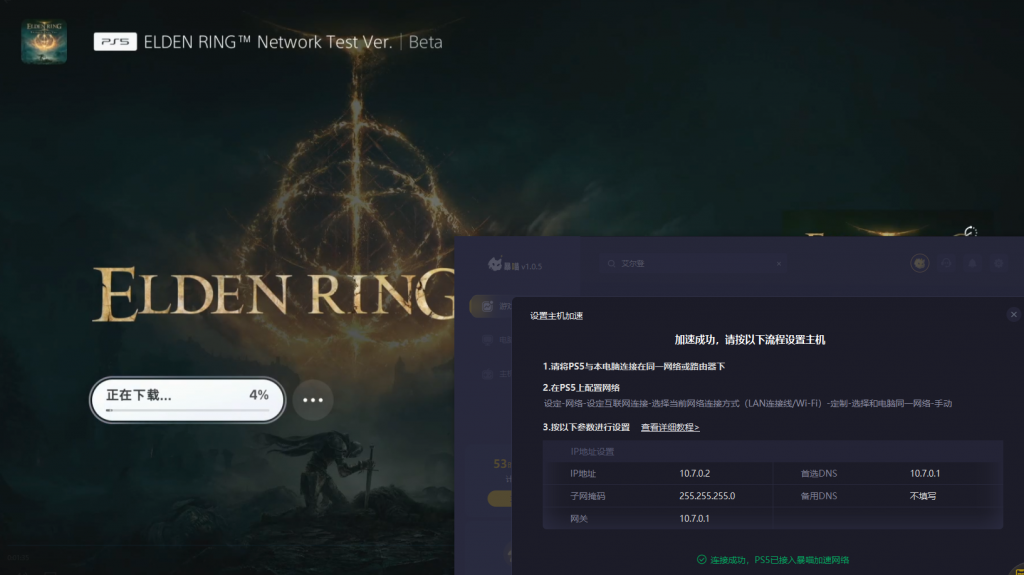Open the notification bell icon
This screenshot has width=1024, height=575.
click(972, 263)
